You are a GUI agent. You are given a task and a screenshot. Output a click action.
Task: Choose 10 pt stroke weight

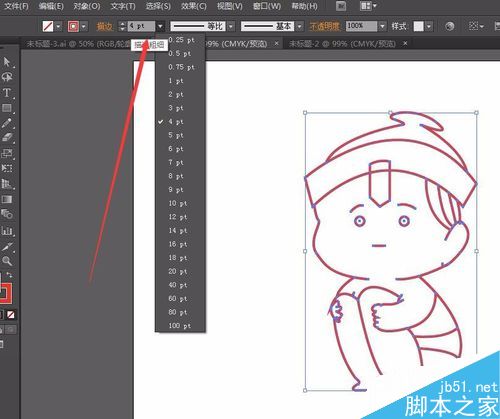point(180,203)
